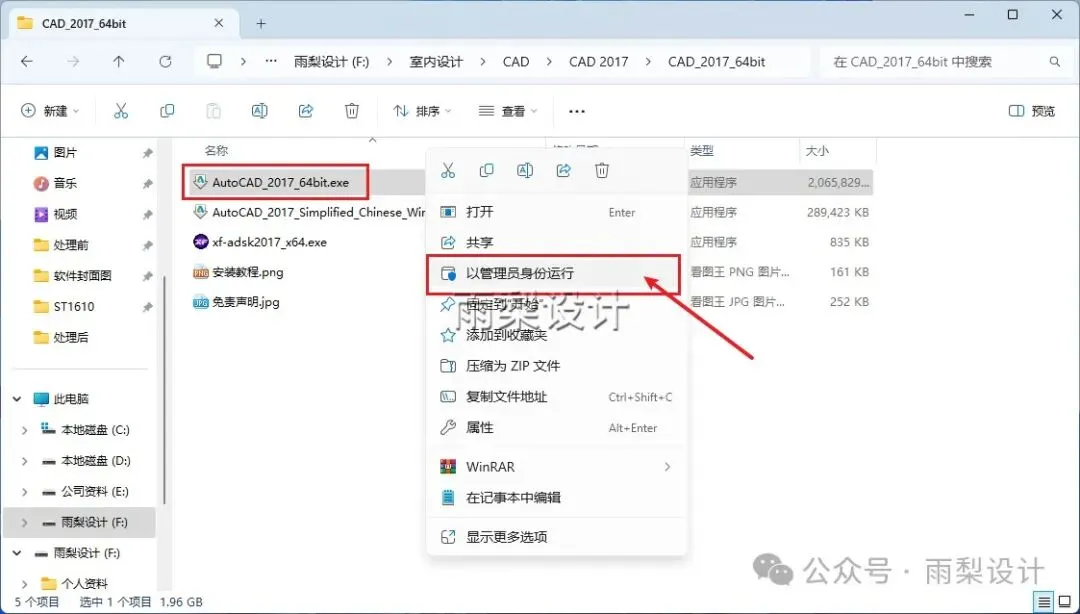Choose 压缩为 ZIP 文件
The width and height of the screenshot is (1080, 614).
[x=556, y=366]
